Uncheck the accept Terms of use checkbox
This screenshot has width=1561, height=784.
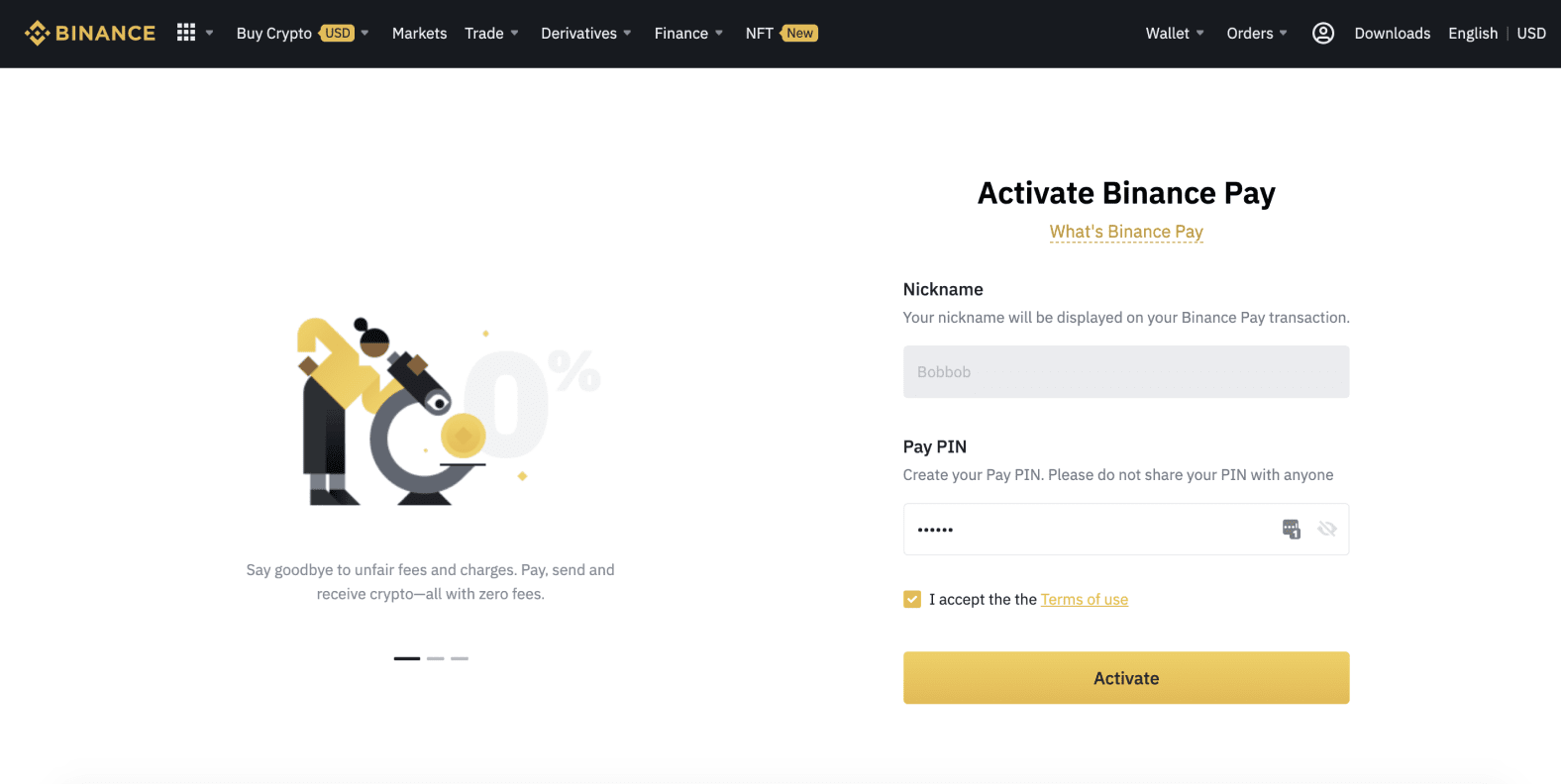pyautogui.click(x=912, y=599)
